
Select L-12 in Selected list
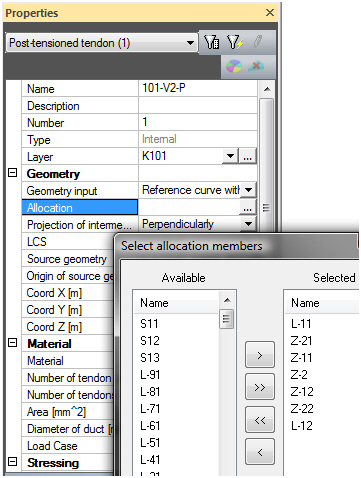point(302,426)
